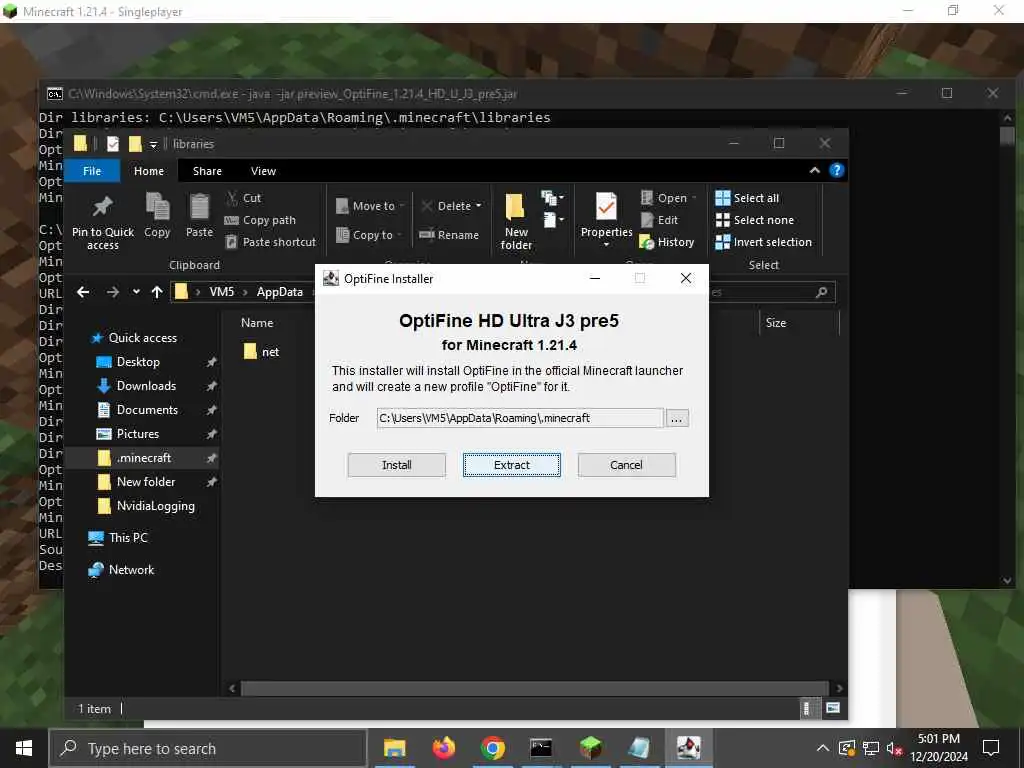Open the Minecraft taskbar icon

pyautogui.click(x=590, y=748)
